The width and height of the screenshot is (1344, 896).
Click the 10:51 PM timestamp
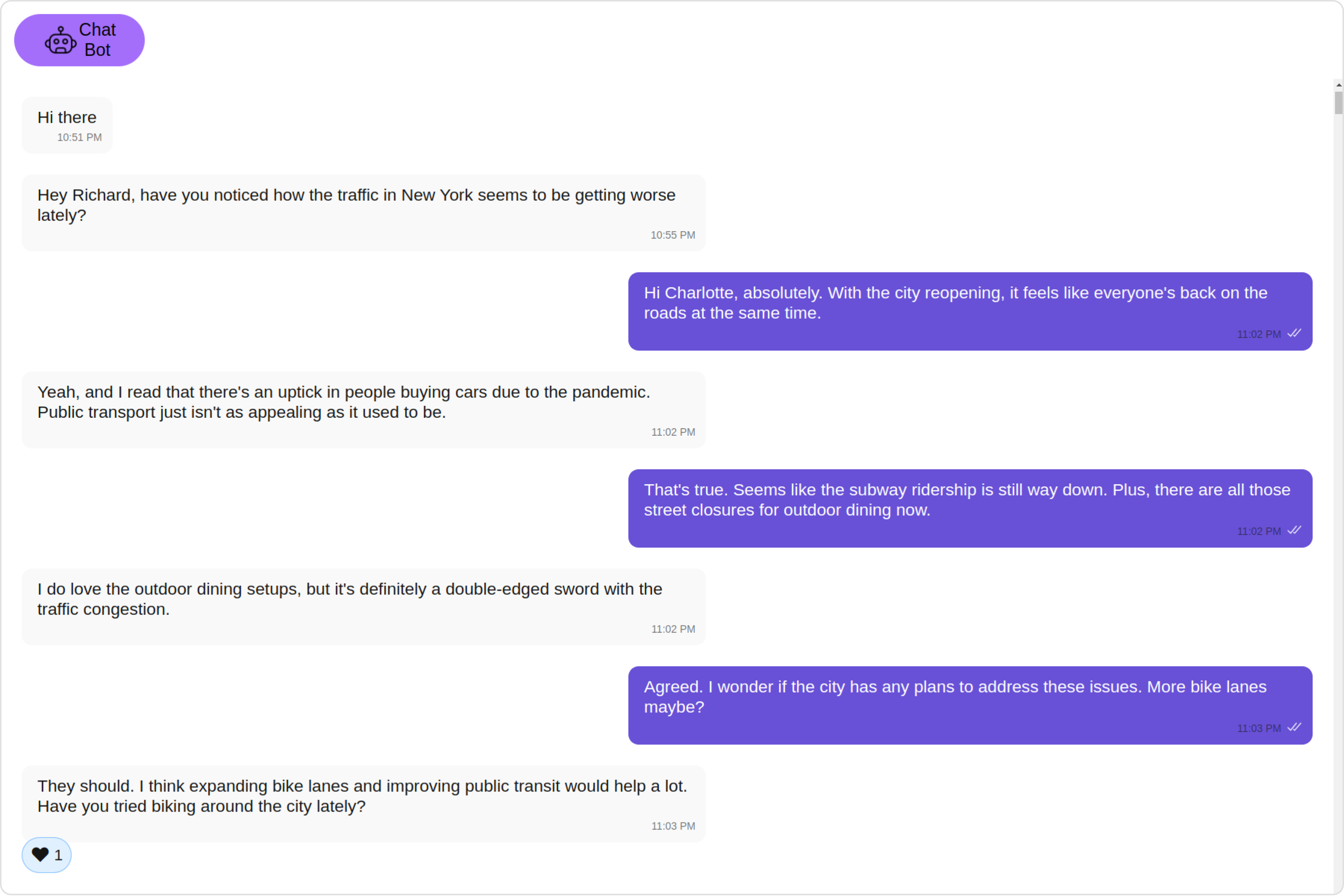[x=80, y=137]
